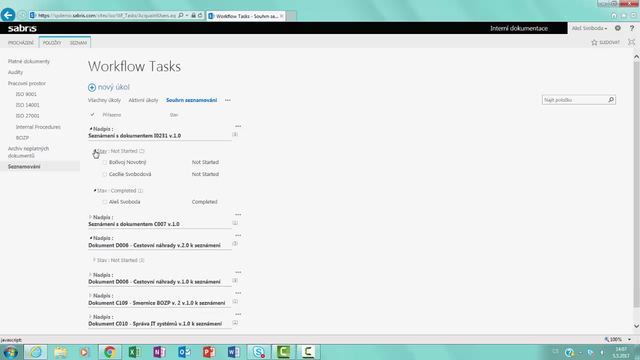Click in Najít položku search field
This screenshot has width=640, height=360.
pos(575,100)
